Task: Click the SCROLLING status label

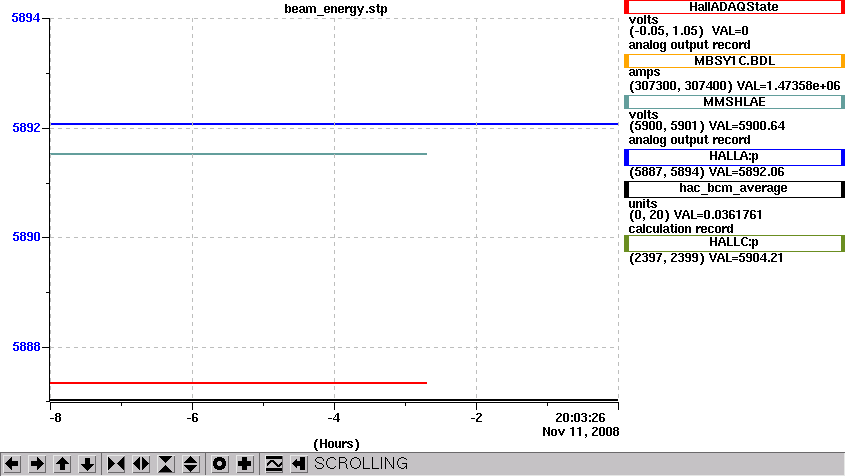Action: 361,464
